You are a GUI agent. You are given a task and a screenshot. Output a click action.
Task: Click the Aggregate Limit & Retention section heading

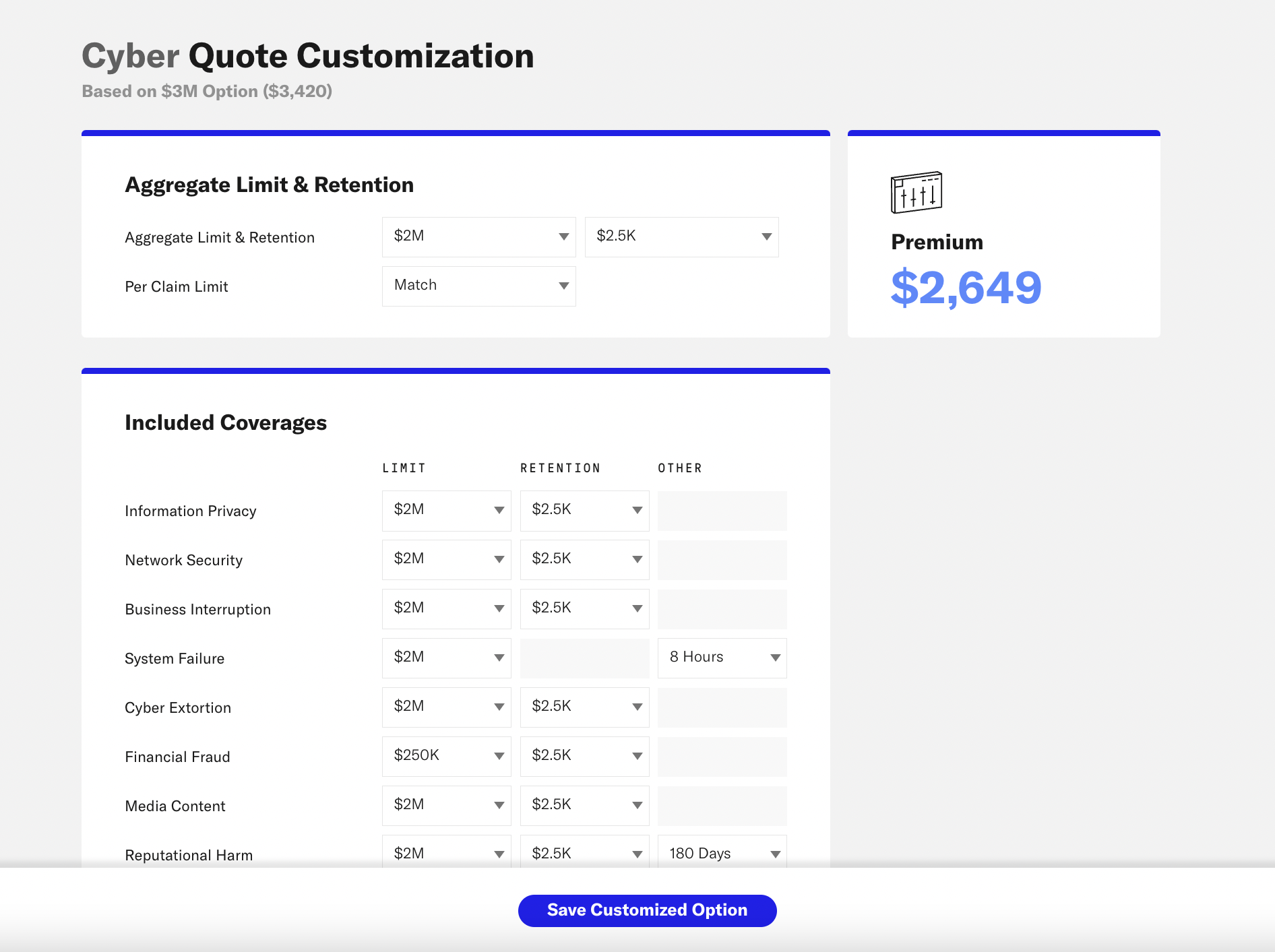click(x=269, y=185)
